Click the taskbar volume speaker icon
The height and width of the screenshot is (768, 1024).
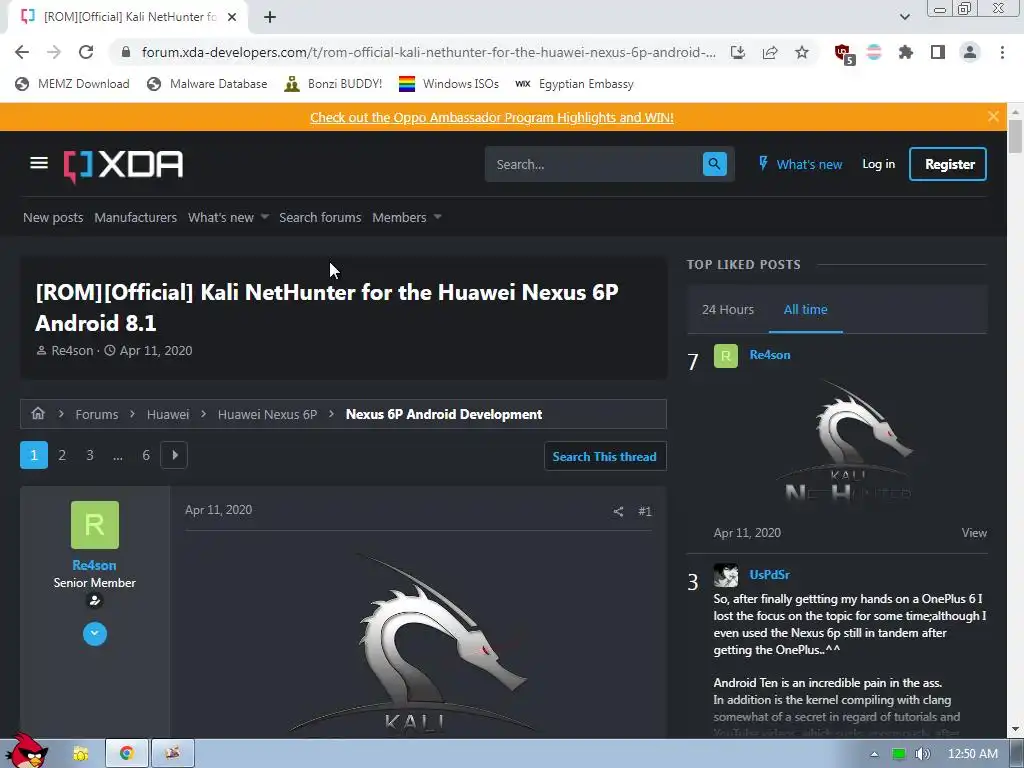[x=923, y=754]
